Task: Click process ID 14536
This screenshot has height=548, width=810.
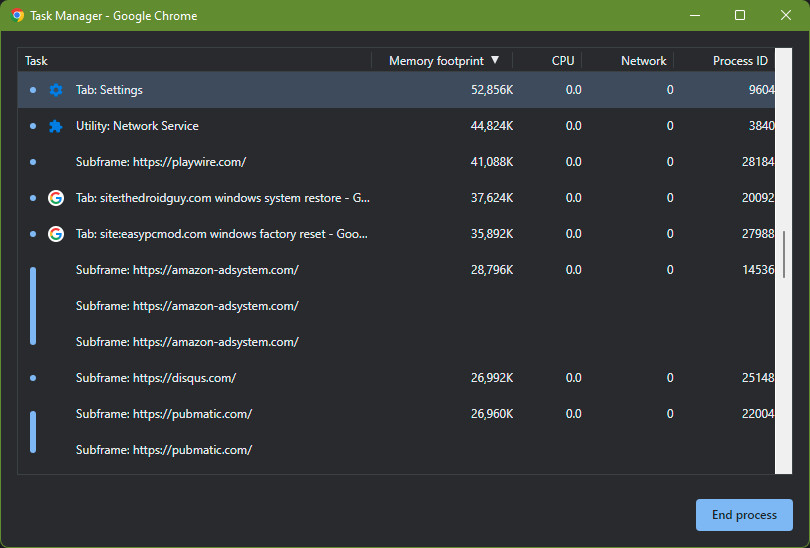Action: click(758, 270)
